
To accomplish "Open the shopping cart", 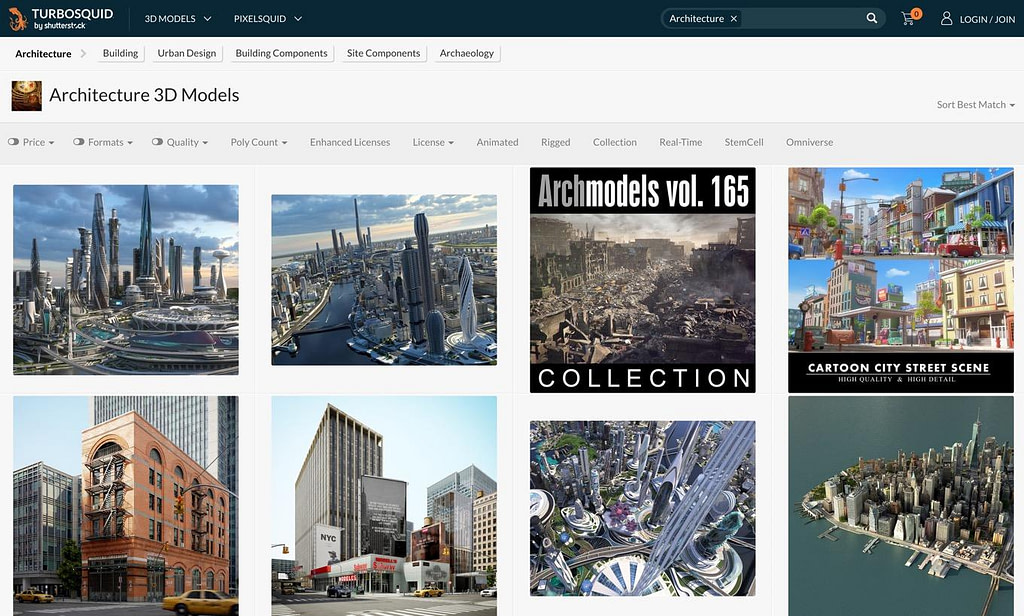I will click(908, 18).
